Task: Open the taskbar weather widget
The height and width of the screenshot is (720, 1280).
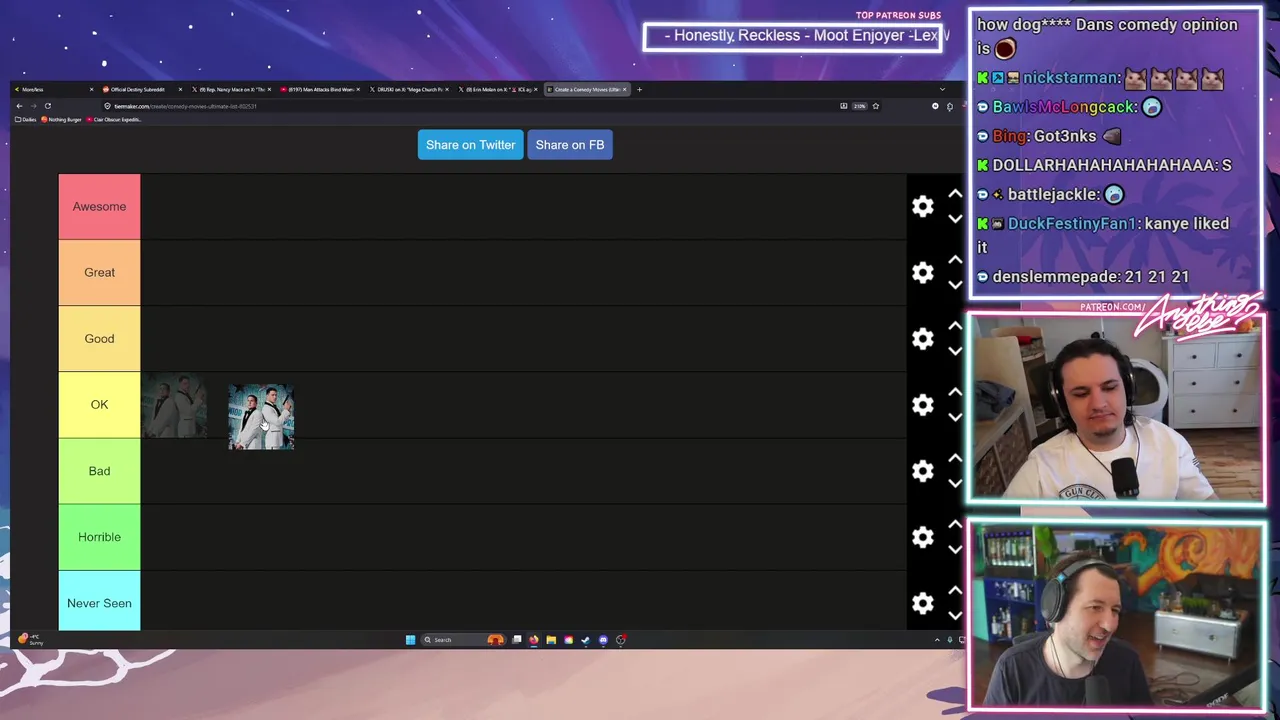Action: pyautogui.click(x=30, y=639)
